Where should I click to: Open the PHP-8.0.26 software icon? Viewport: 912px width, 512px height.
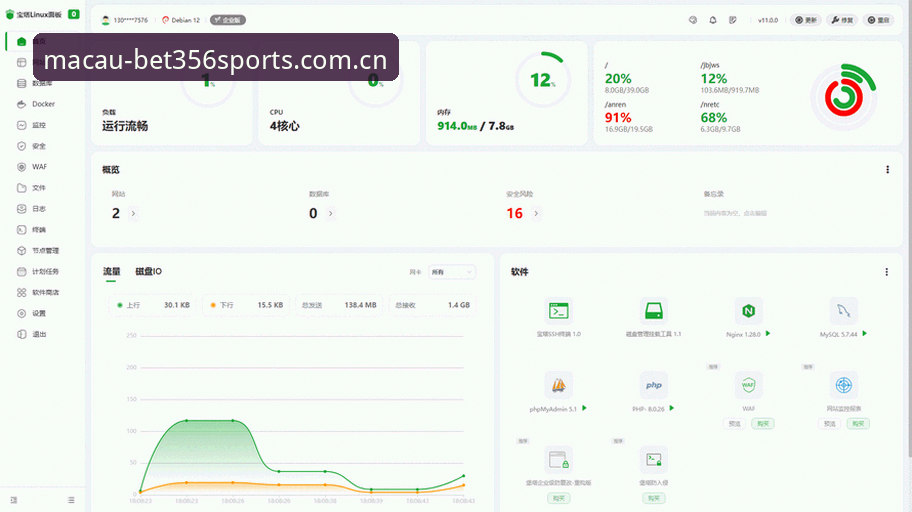pyautogui.click(x=653, y=385)
